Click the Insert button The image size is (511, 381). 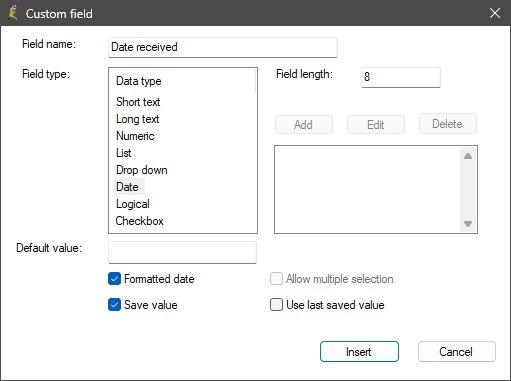pos(359,352)
